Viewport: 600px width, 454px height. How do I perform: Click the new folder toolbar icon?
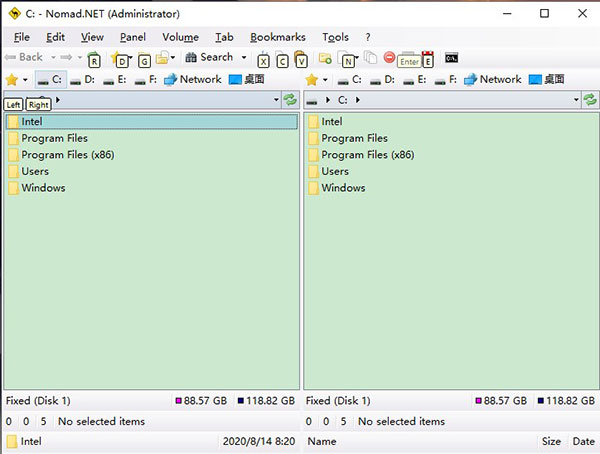[x=325, y=58]
